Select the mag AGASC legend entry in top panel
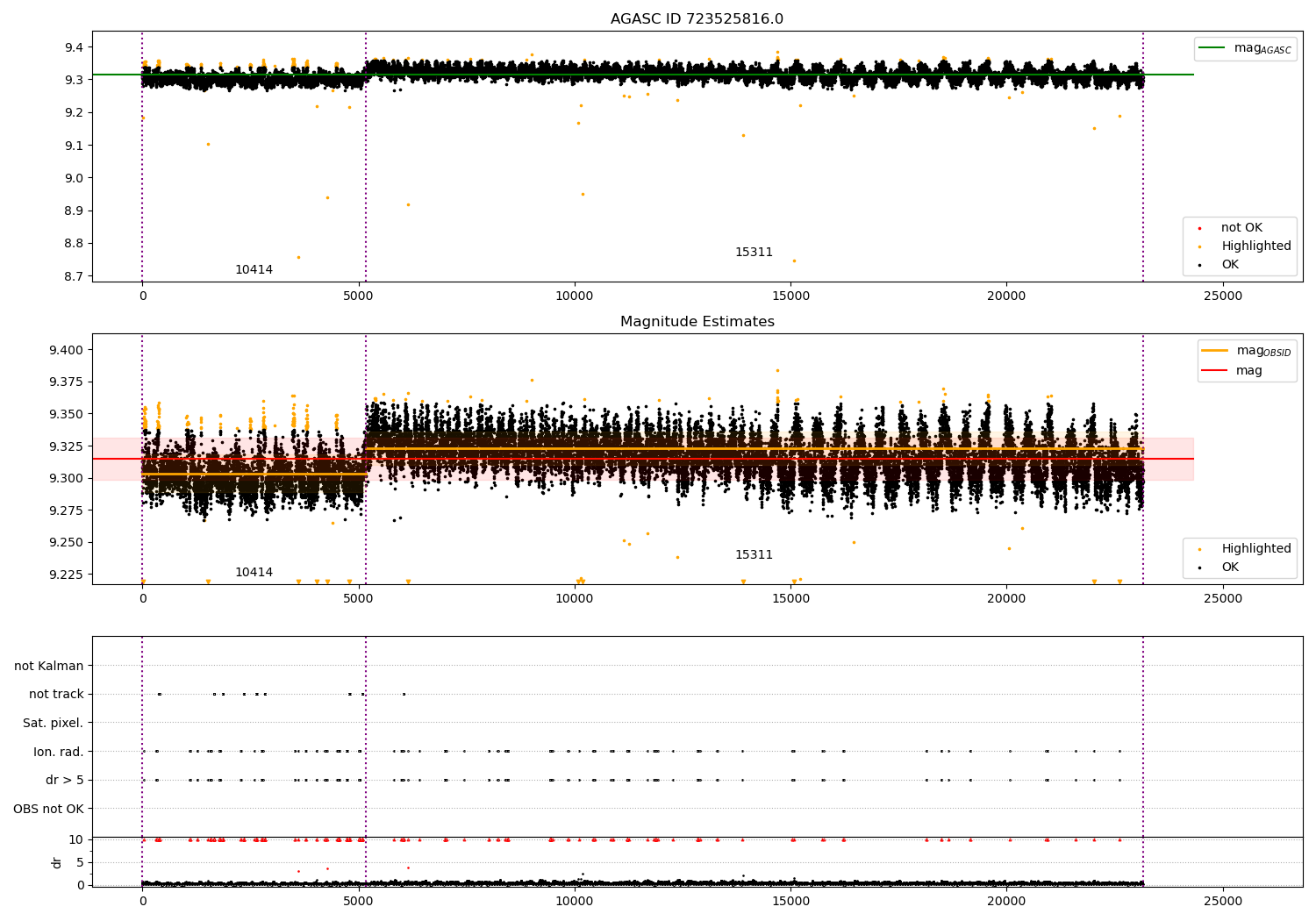The width and height of the screenshot is (1316, 921). point(1245,48)
